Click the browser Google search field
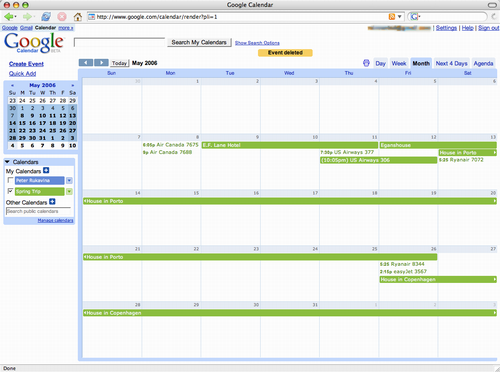Image resolution: width=500 pixels, height=372 pixels. click(453, 17)
